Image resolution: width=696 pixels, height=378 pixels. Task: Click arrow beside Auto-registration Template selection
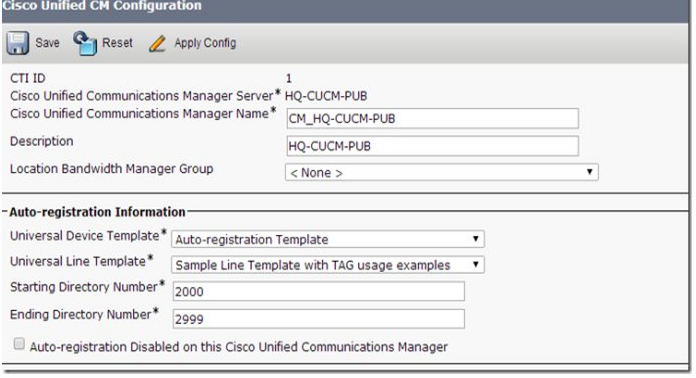(475, 239)
